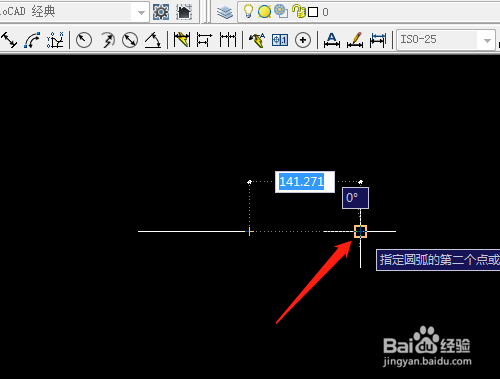This screenshot has height=379, width=500.
Task: Select the Ordinate dimension tool
Action: (55, 40)
